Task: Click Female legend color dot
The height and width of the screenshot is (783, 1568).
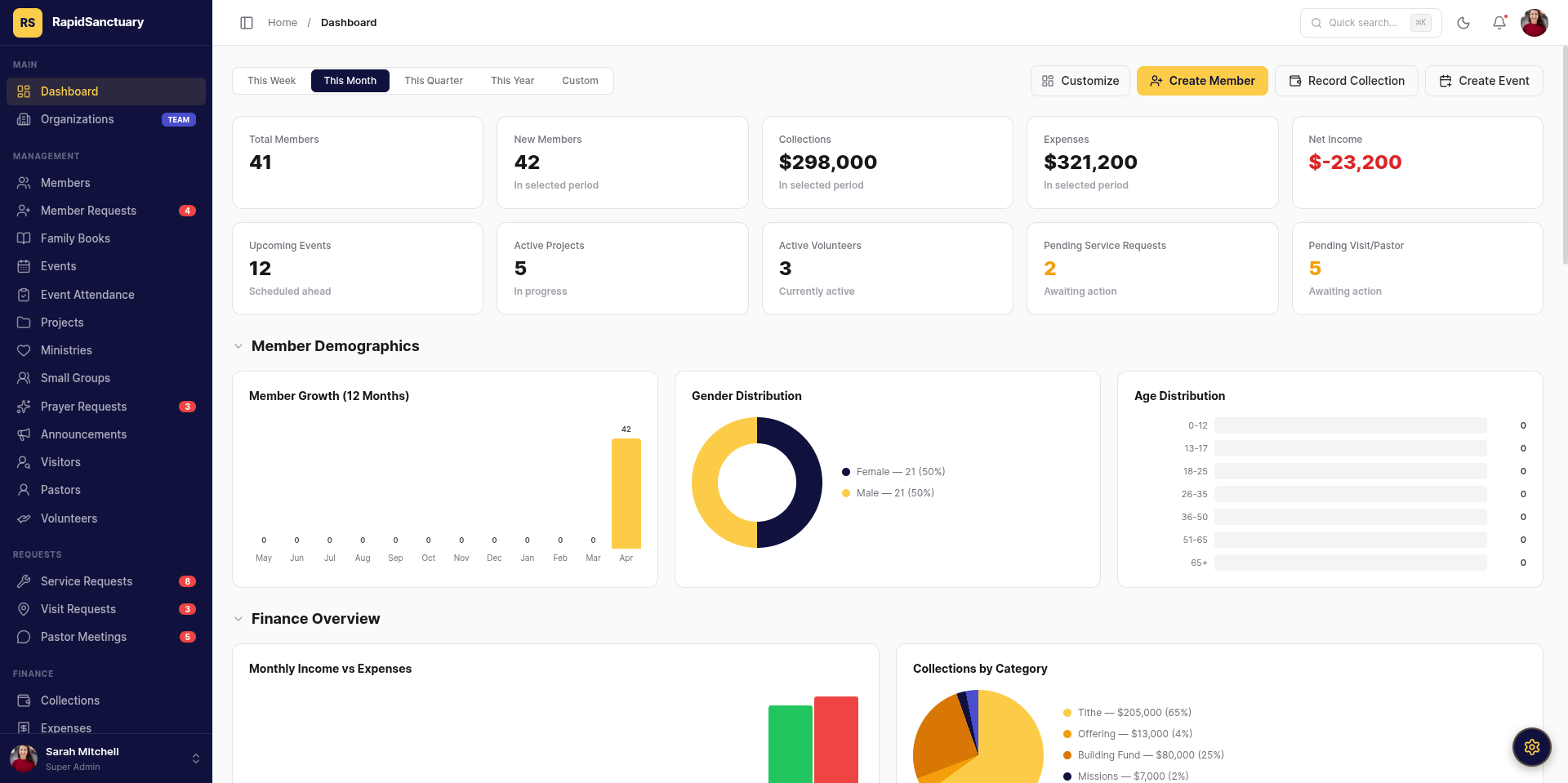Action: coord(846,472)
